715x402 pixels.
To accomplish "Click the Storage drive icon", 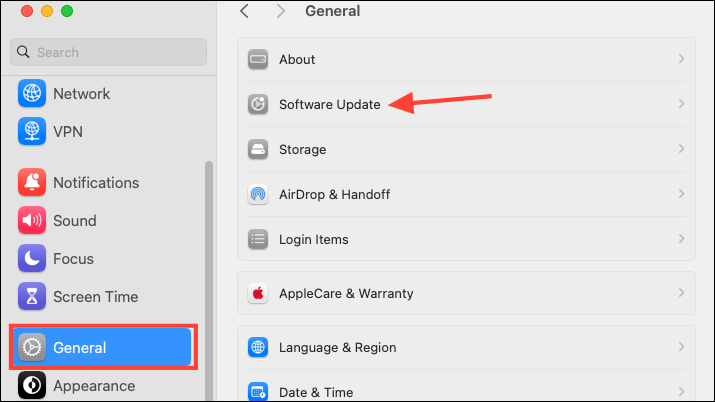I will 258,149.
